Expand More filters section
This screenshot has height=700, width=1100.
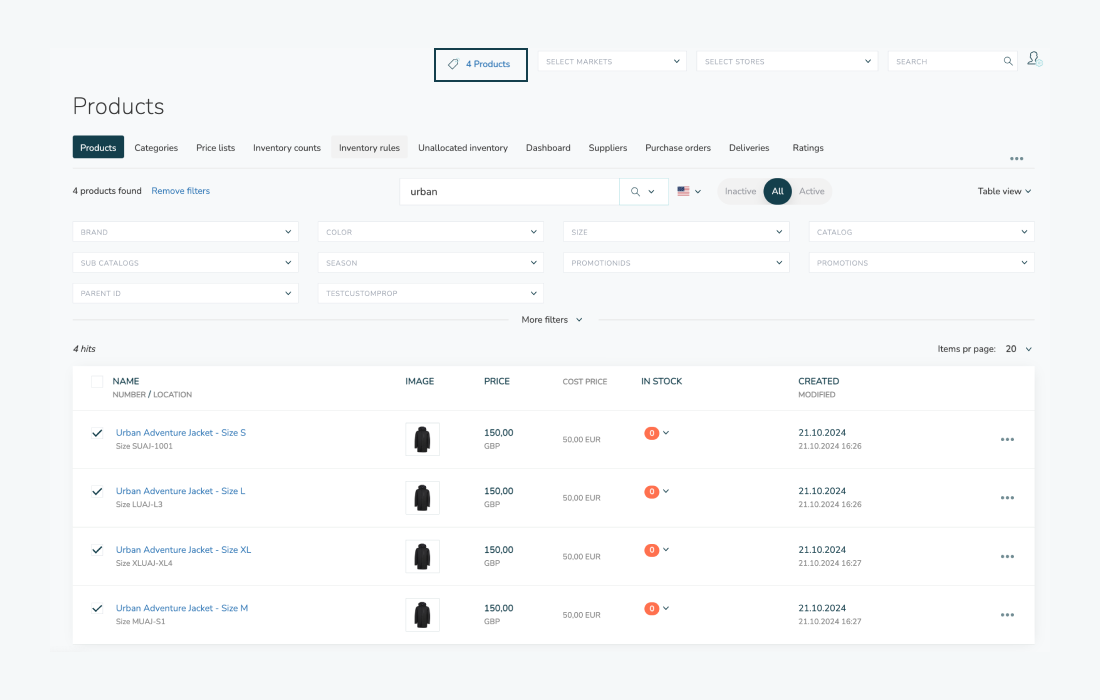[551, 320]
